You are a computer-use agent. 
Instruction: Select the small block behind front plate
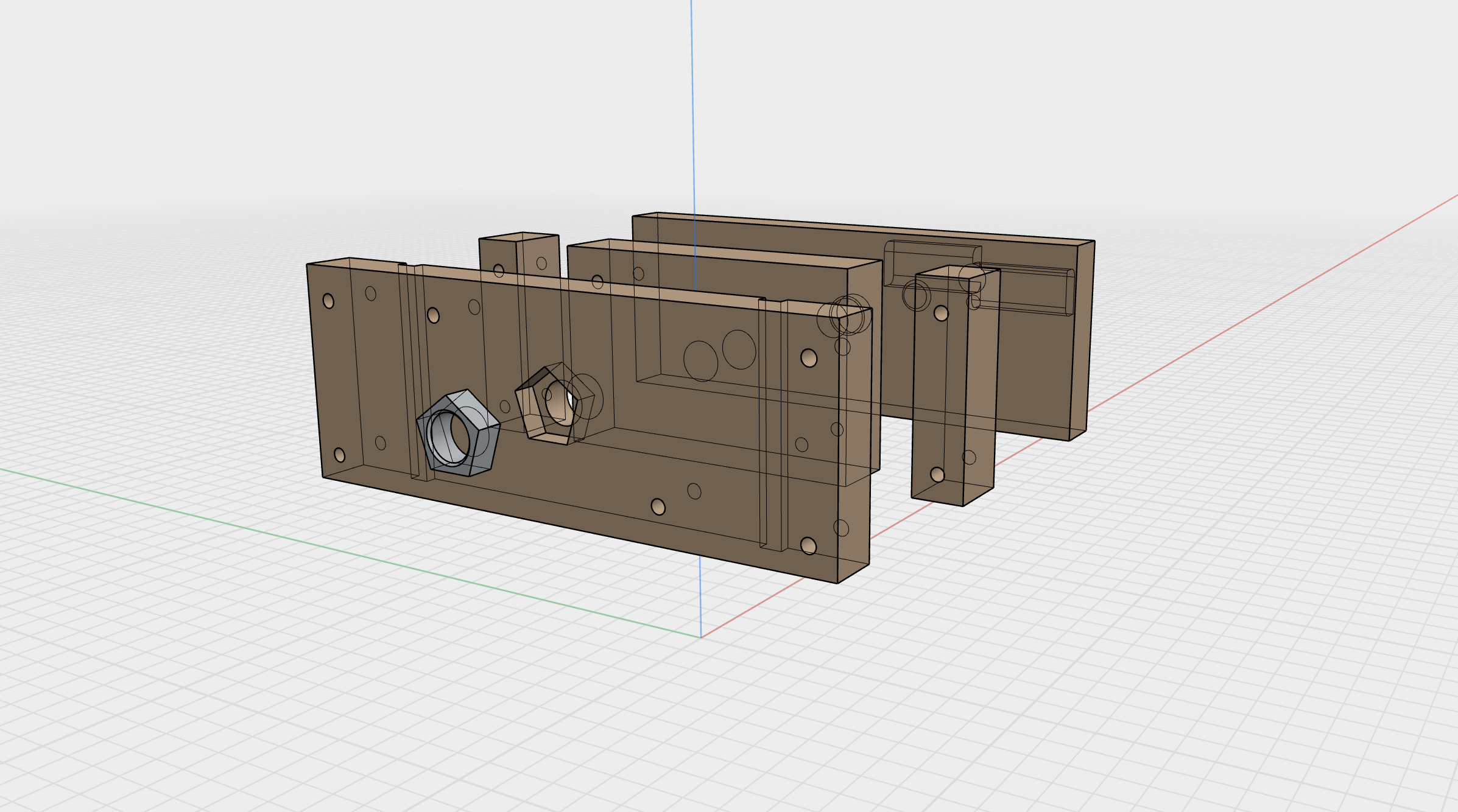pos(519,256)
